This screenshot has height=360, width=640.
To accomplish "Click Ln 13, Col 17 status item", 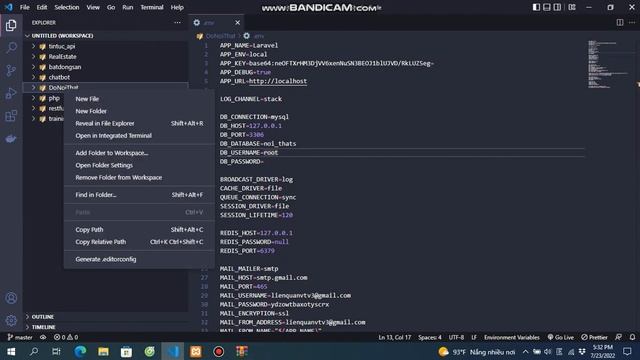I will pos(394,337).
